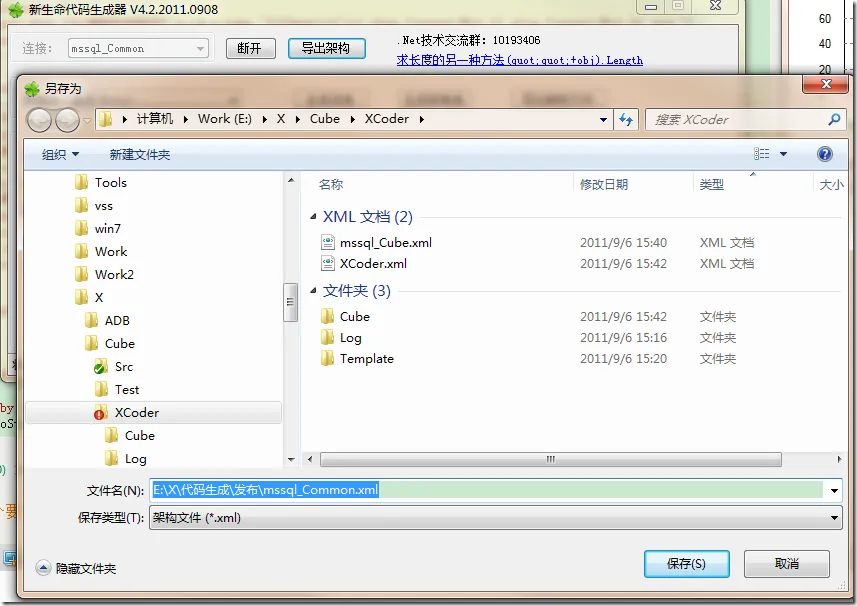The height and width of the screenshot is (606, 857).
Task: Click tree scrollbar up arrow
Action: tap(291, 180)
